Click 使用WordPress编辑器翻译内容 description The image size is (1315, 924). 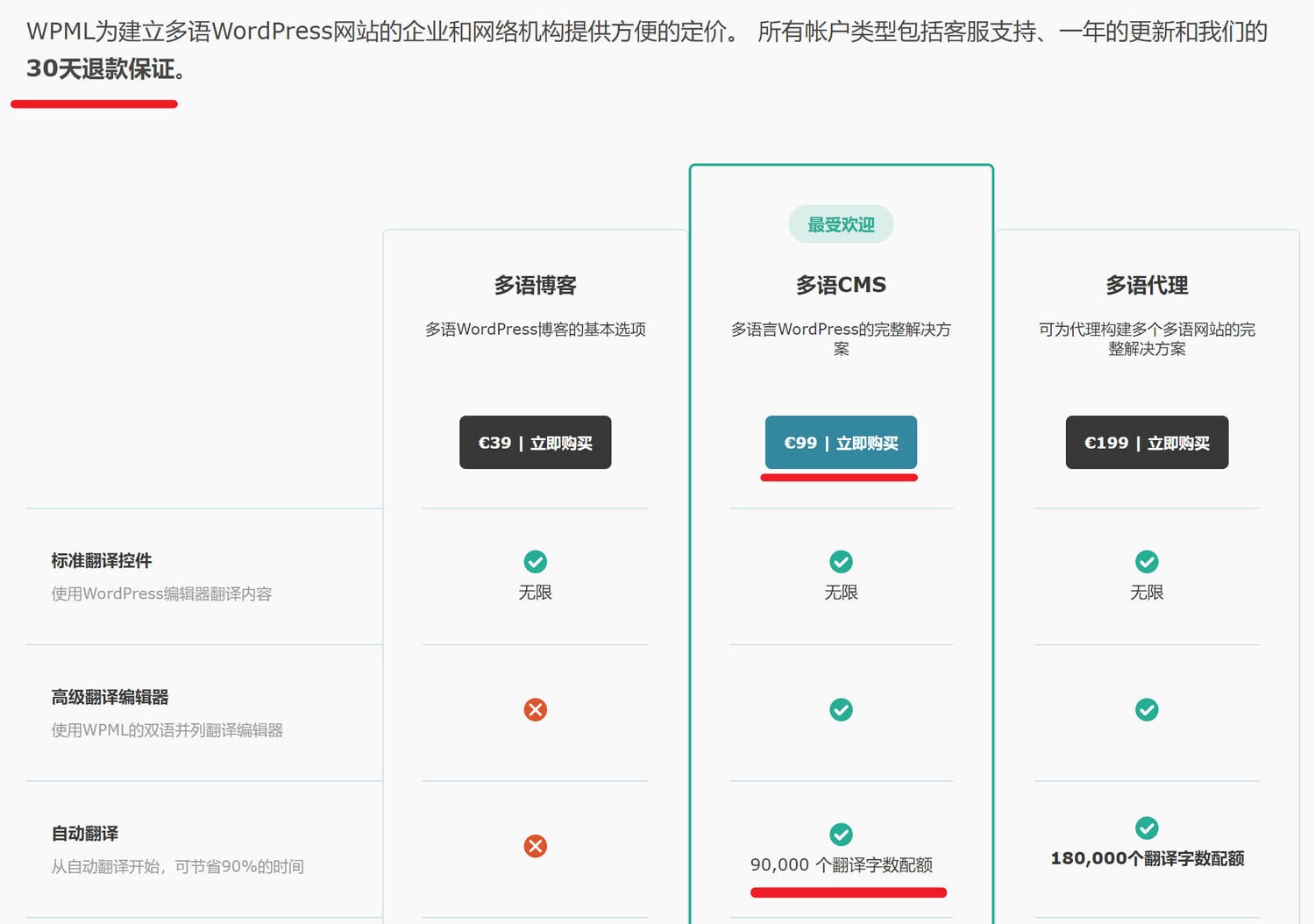[161, 593]
